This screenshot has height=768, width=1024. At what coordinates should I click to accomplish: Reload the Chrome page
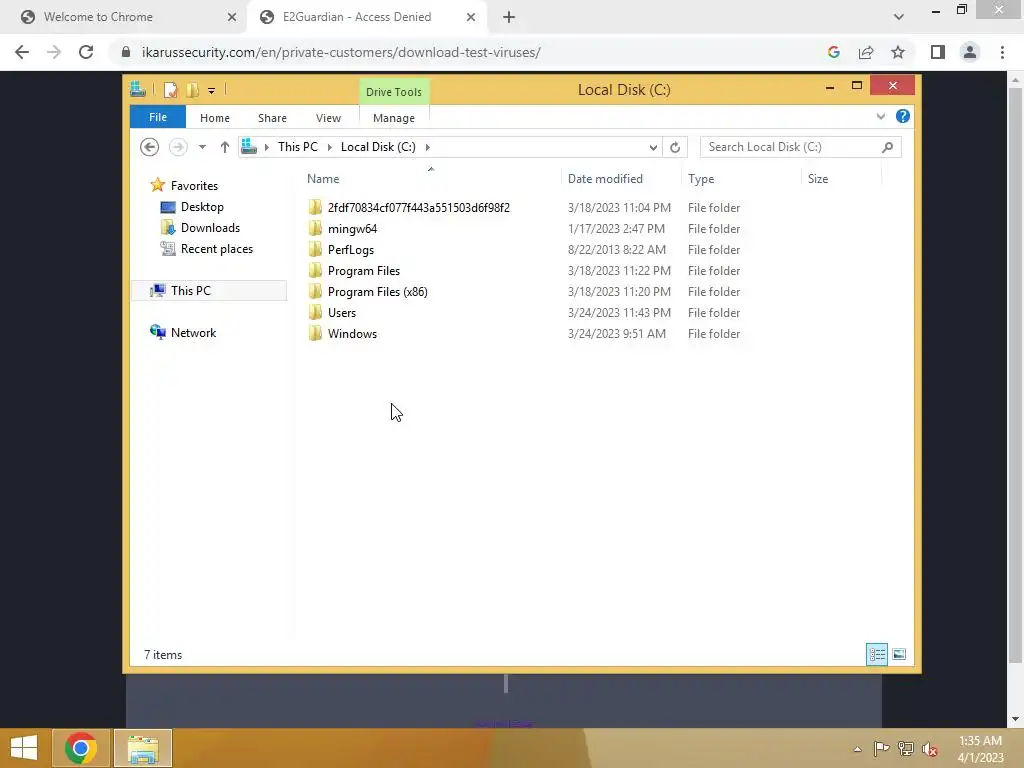(86, 52)
